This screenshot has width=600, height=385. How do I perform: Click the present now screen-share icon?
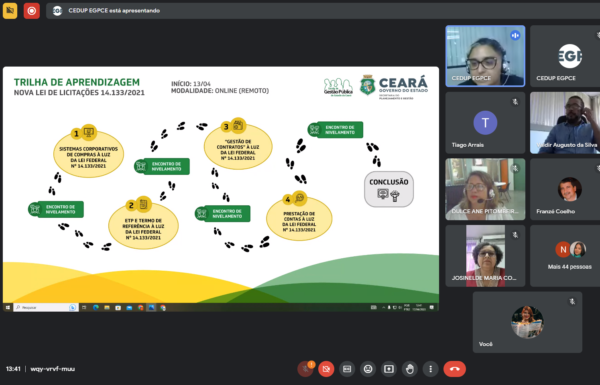coord(389,369)
